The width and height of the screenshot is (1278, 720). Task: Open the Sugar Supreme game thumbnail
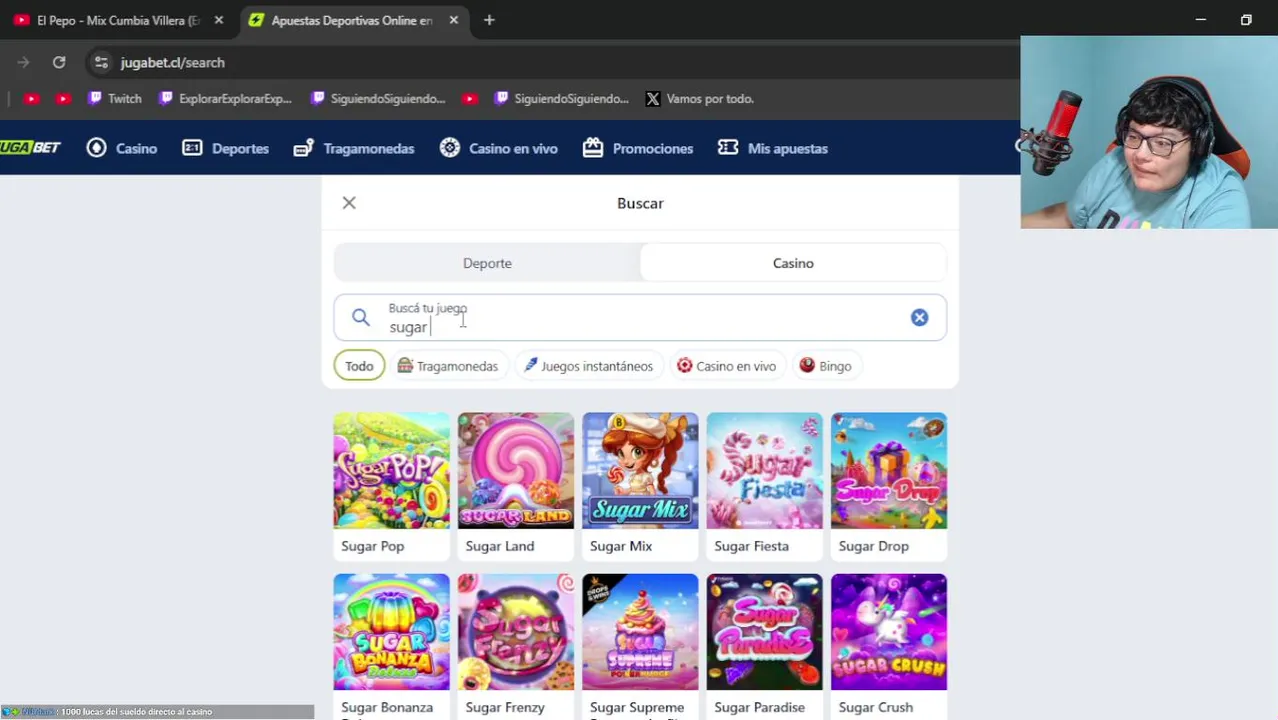640,632
